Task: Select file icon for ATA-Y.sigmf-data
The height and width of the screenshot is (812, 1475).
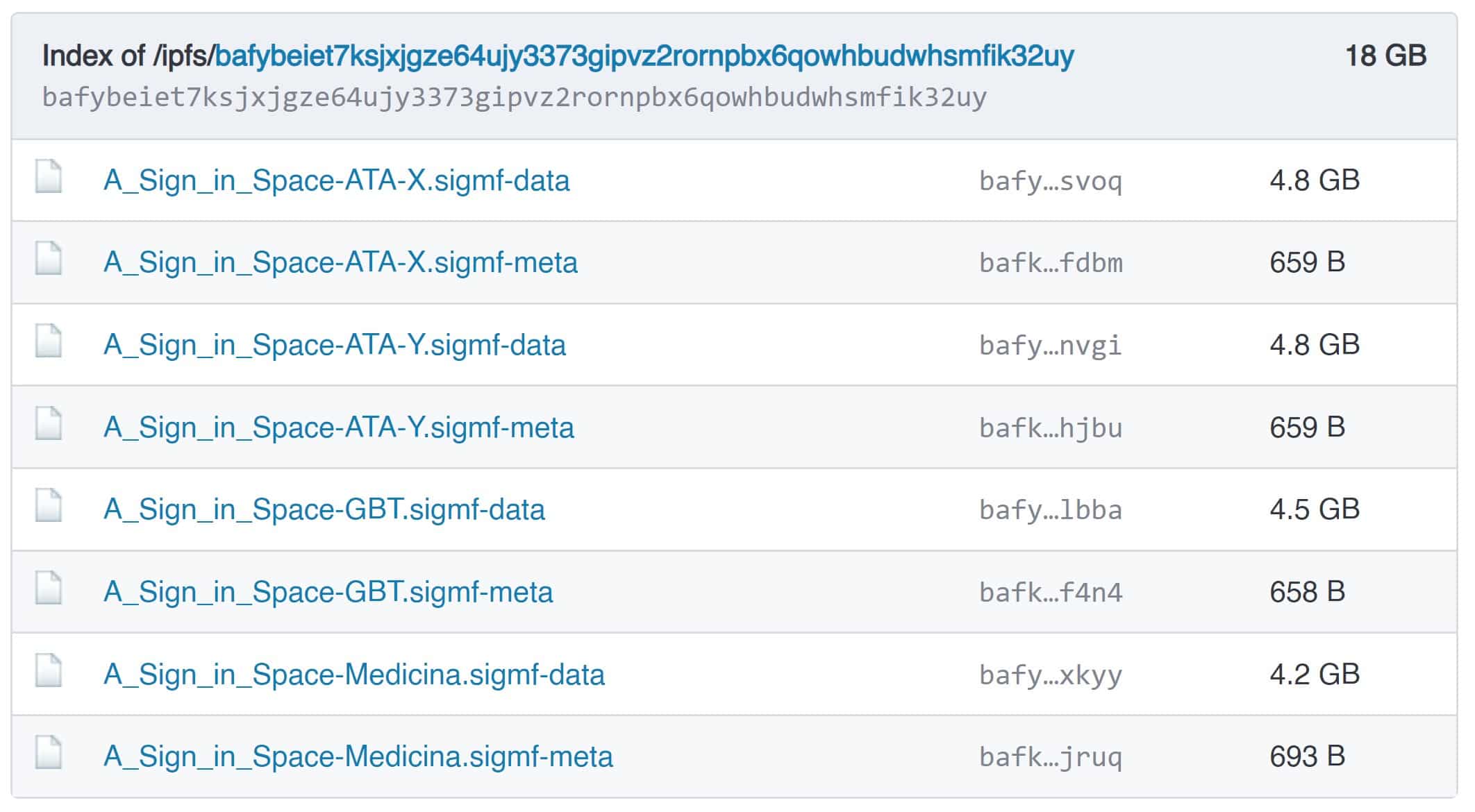Action: point(49,341)
